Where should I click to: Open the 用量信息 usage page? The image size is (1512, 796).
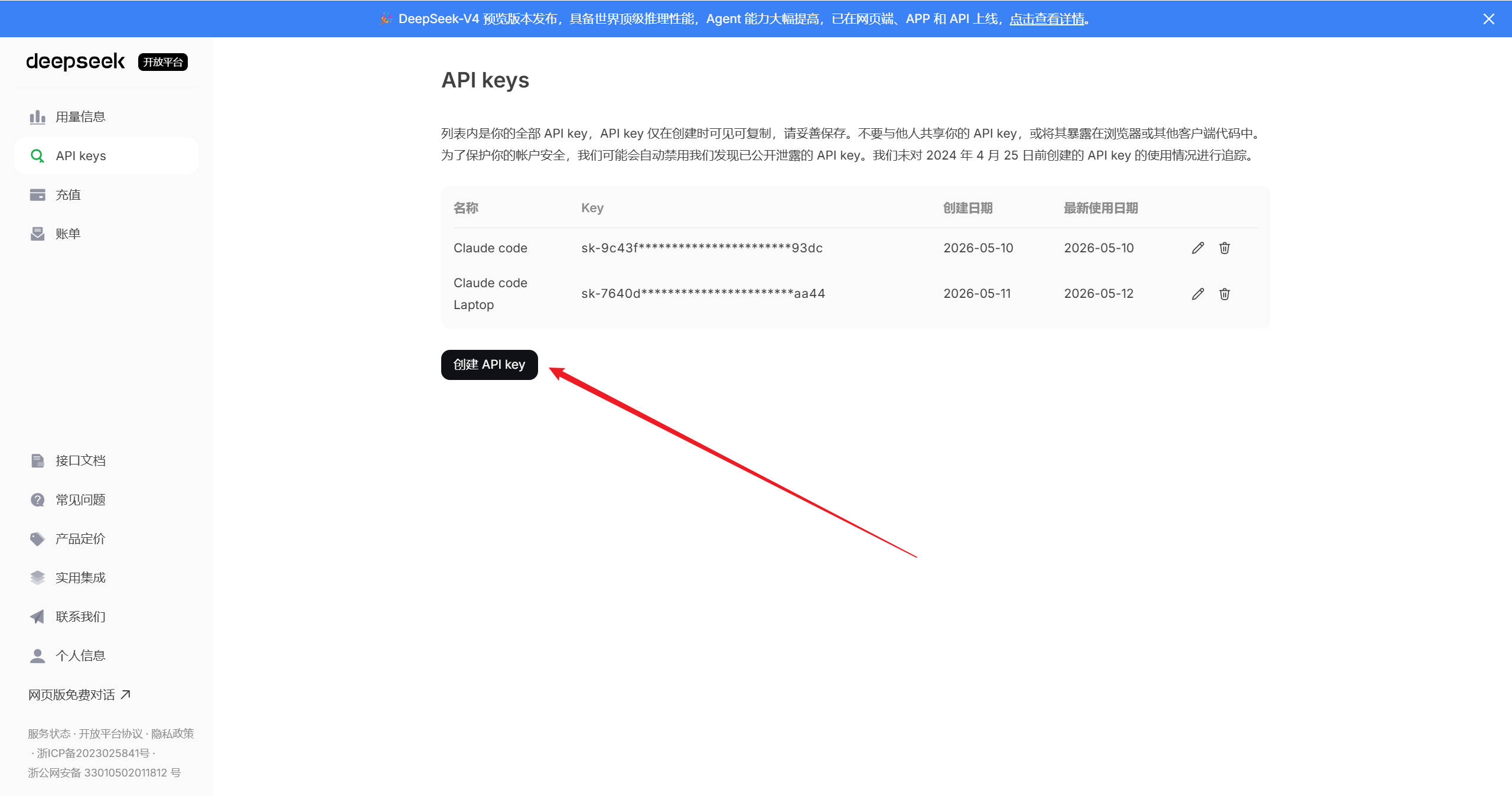pyautogui.click(x=106, y=117)
